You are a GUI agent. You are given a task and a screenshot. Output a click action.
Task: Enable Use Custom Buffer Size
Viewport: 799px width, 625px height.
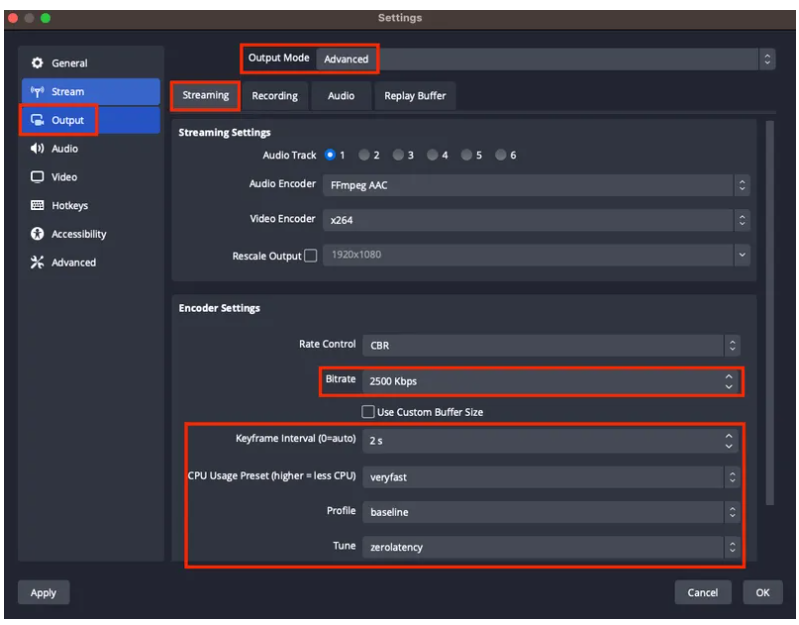click(x=368, y=412)
